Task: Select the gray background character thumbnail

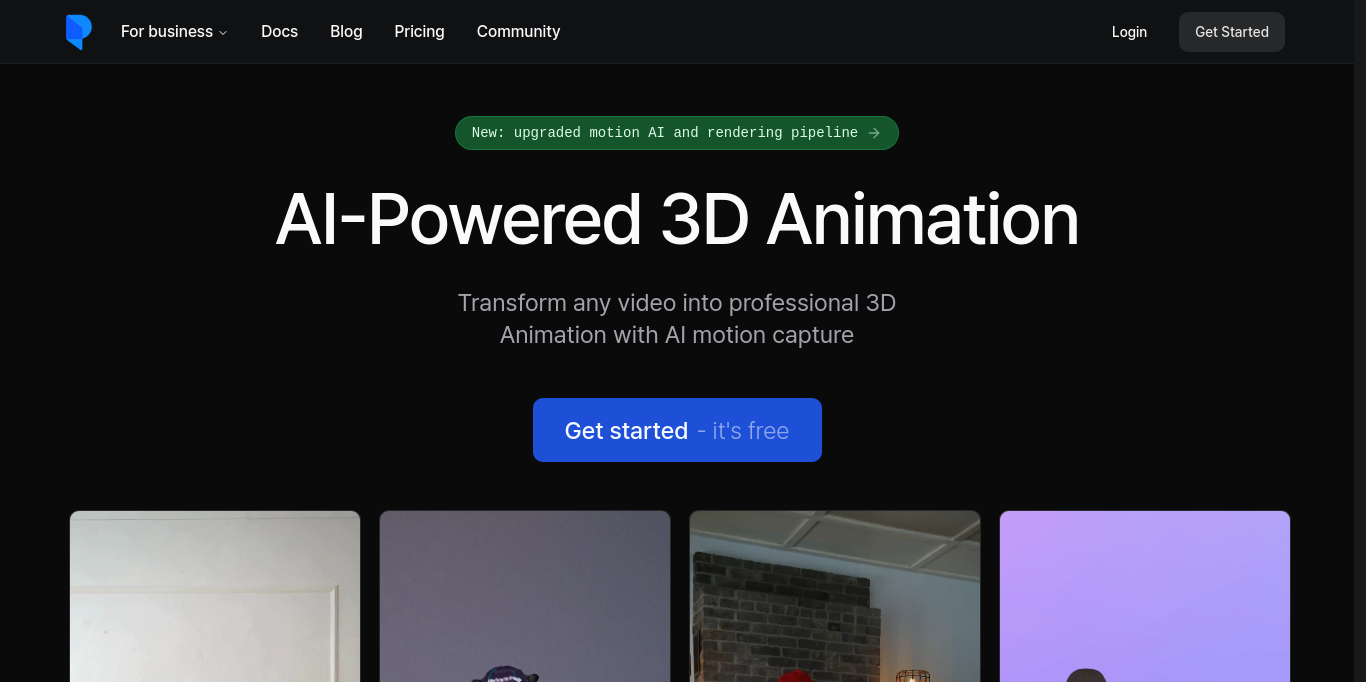Action: (x=525, y=596)
